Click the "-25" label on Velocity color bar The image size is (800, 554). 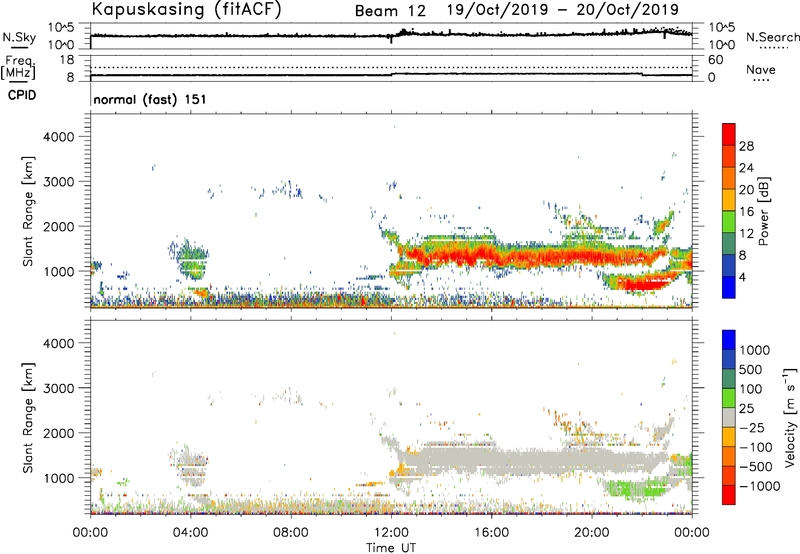coord(752,428)
